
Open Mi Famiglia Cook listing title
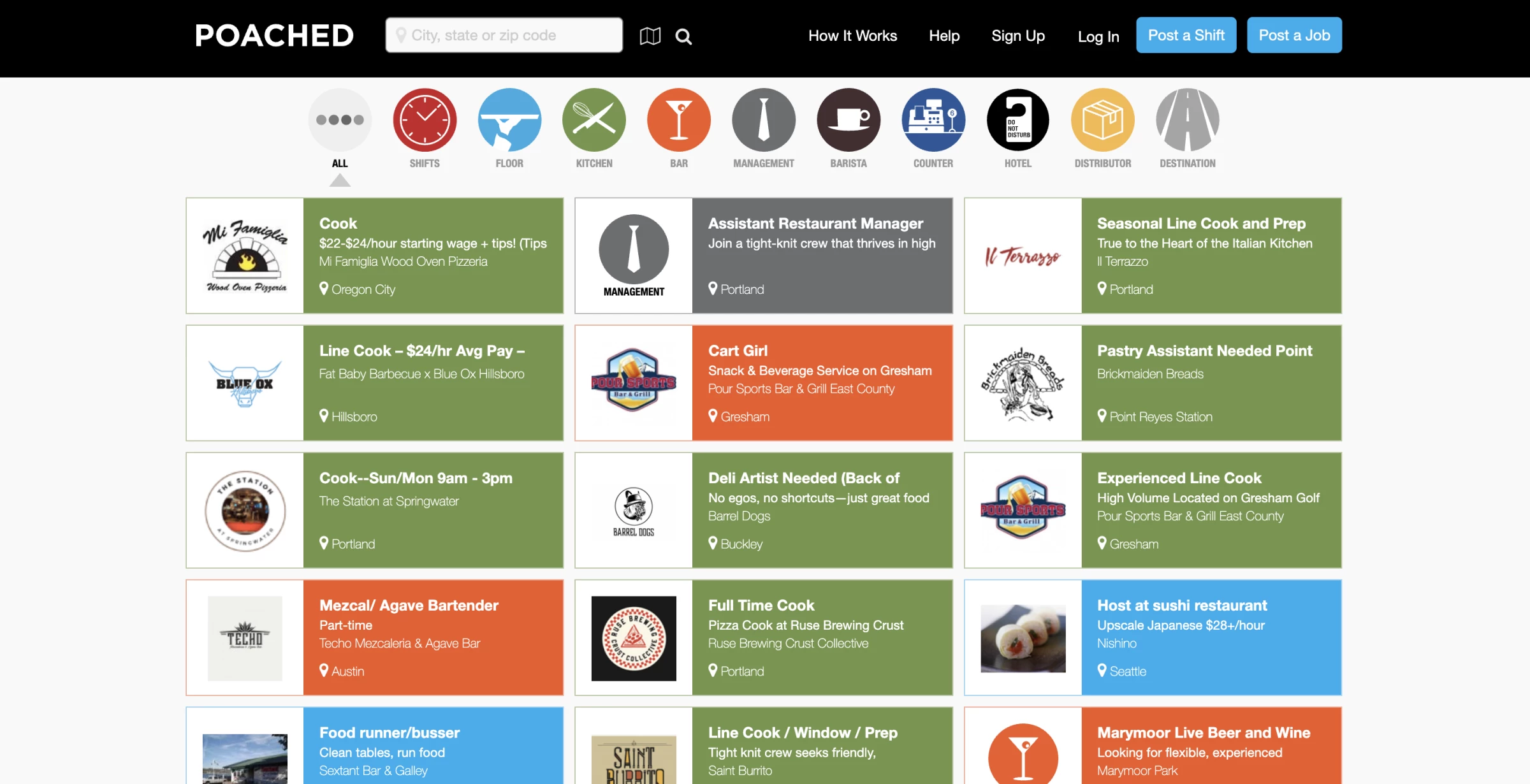(x=338, y=224)
